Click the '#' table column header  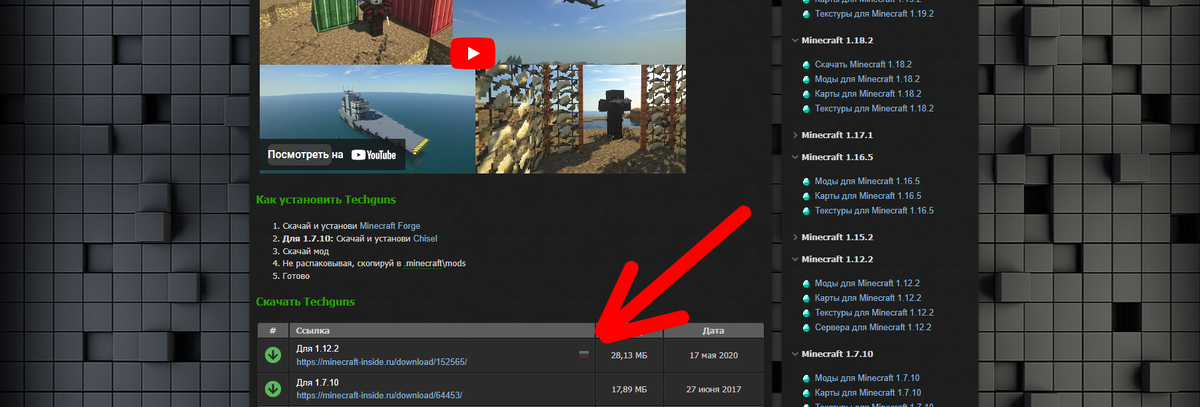(x=272, y=330)
